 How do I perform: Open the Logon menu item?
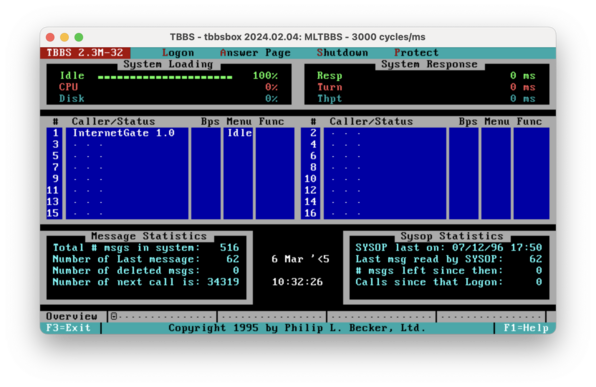click(x=178, y=52)
